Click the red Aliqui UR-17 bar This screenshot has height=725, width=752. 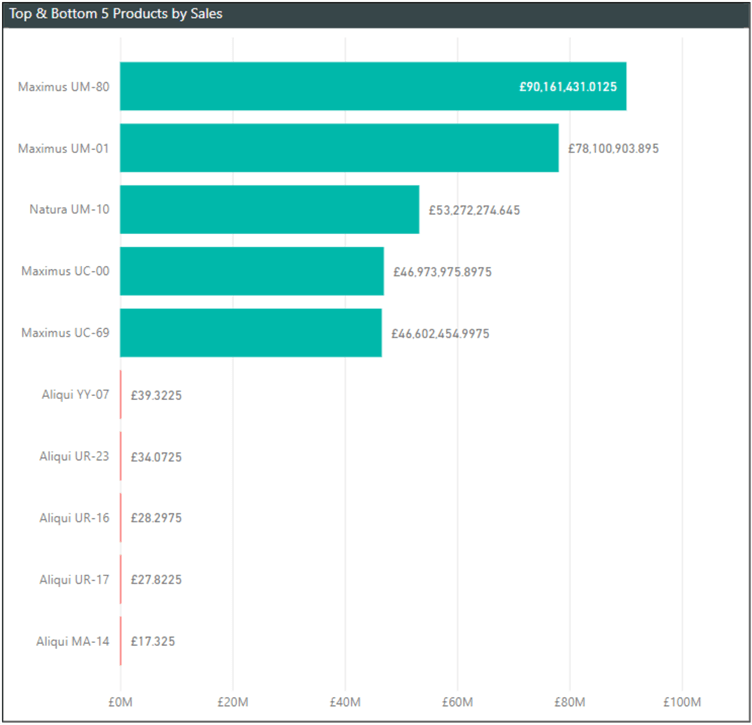coord(120,579)
